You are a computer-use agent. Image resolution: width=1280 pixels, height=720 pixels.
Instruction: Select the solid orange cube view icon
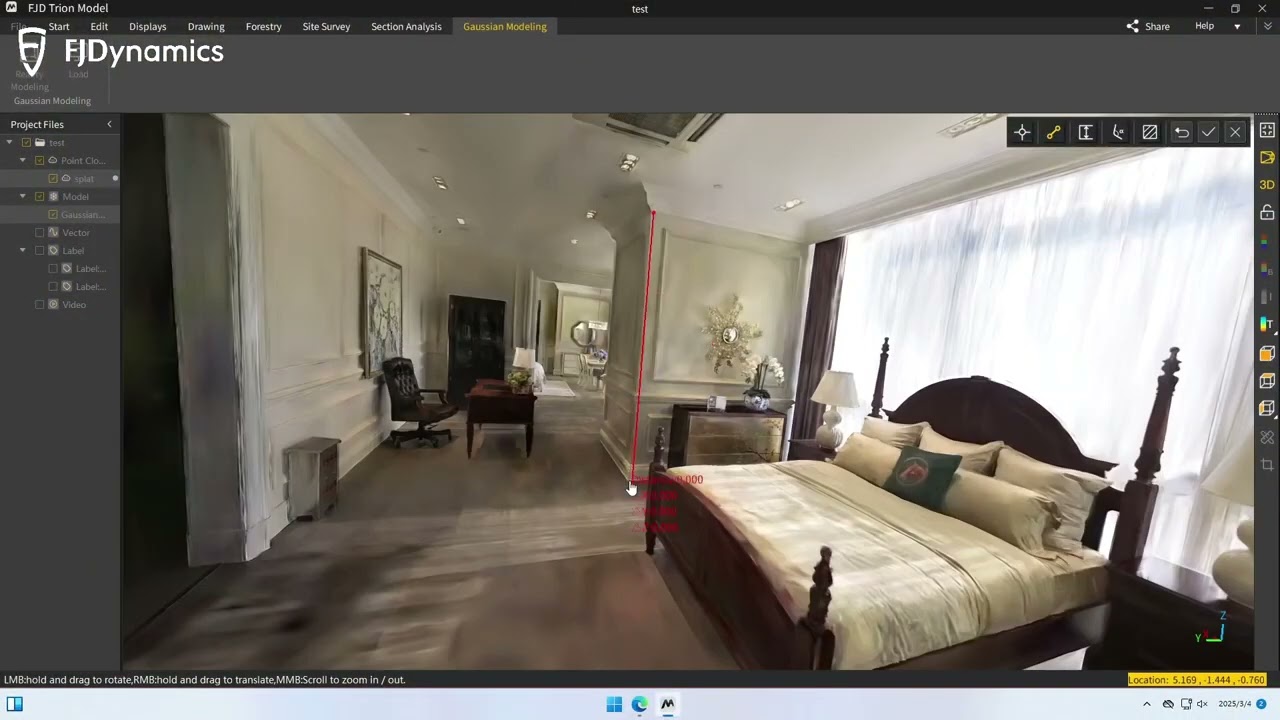(1267, 353)
